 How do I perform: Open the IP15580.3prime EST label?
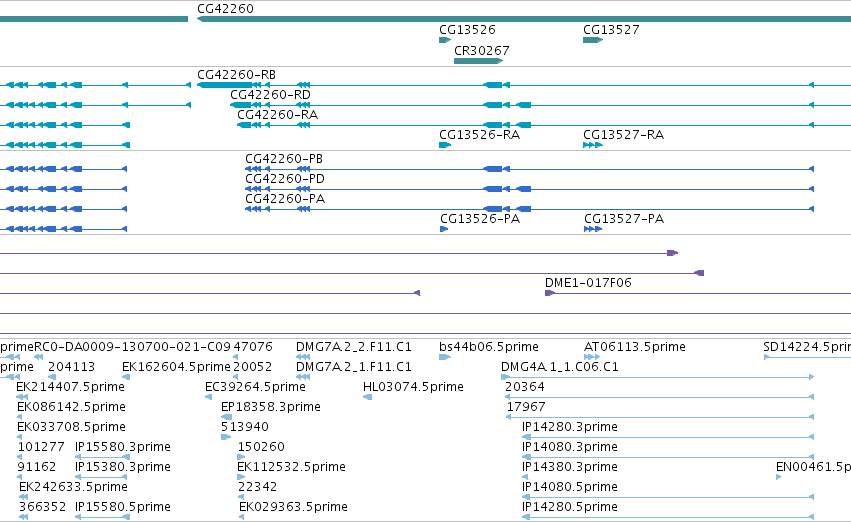coord(123,447)
